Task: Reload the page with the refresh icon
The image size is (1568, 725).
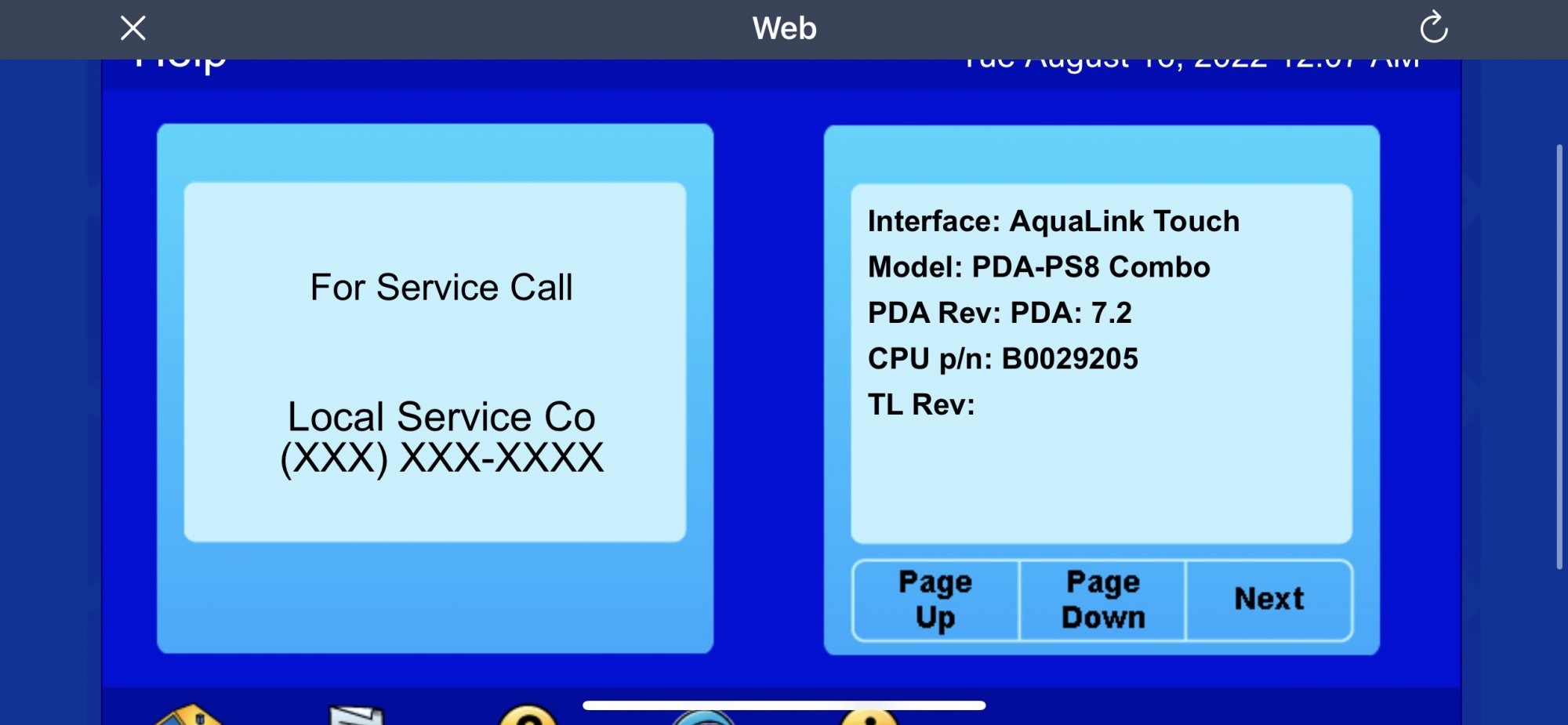Action: 1434,27
